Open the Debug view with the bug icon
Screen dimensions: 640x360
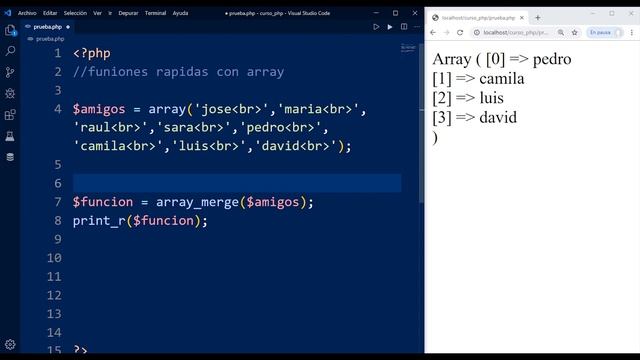coord(10,93)
